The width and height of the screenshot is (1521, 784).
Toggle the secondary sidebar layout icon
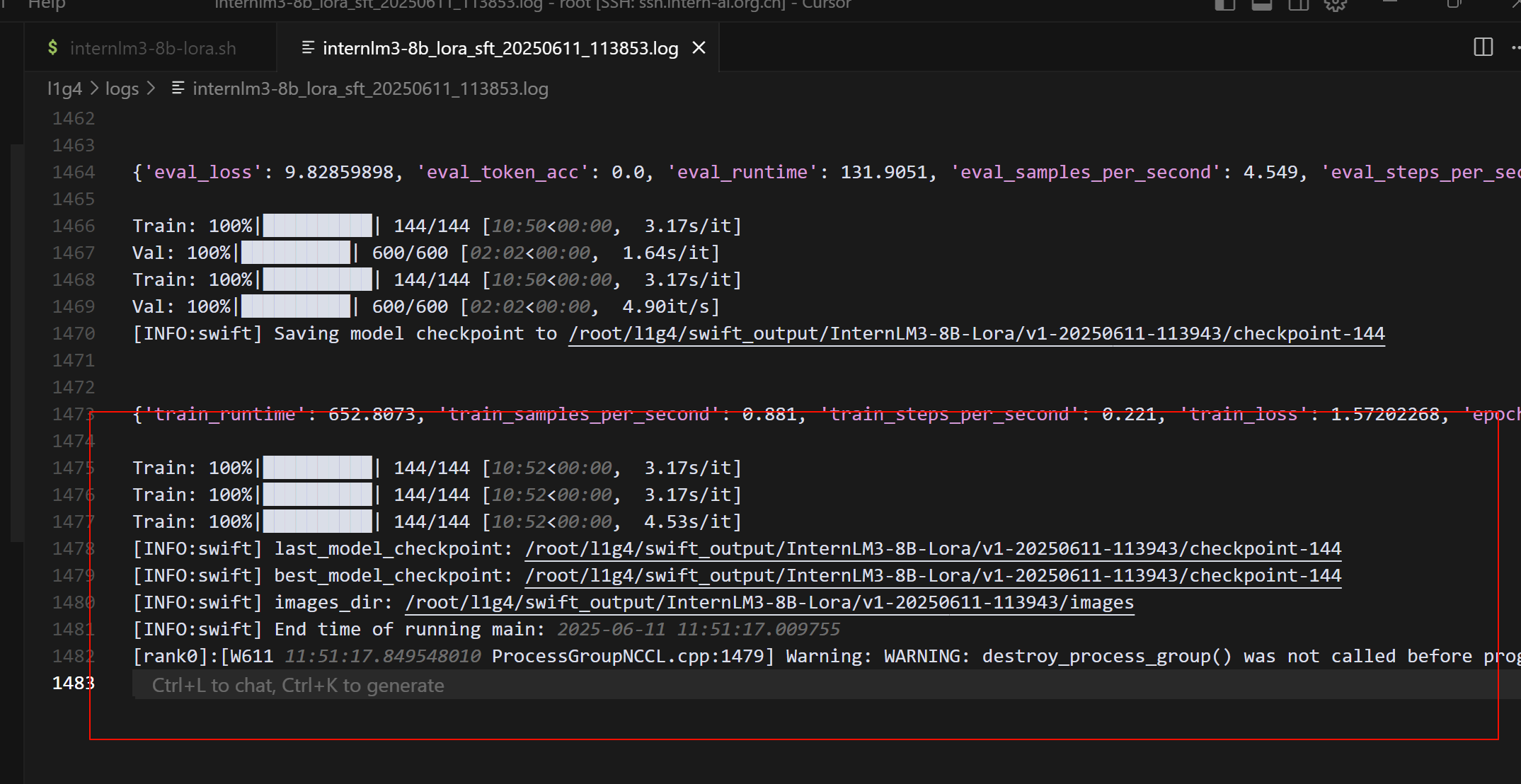coord(1298,5)
